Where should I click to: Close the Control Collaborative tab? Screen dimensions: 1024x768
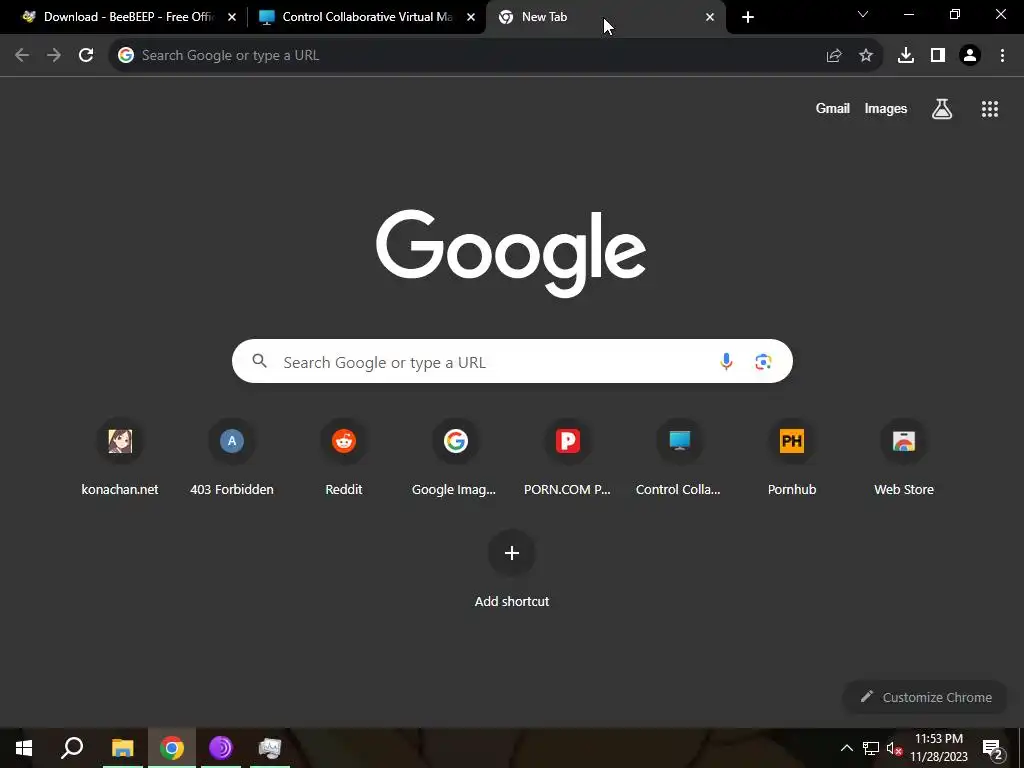coord(471,17)
